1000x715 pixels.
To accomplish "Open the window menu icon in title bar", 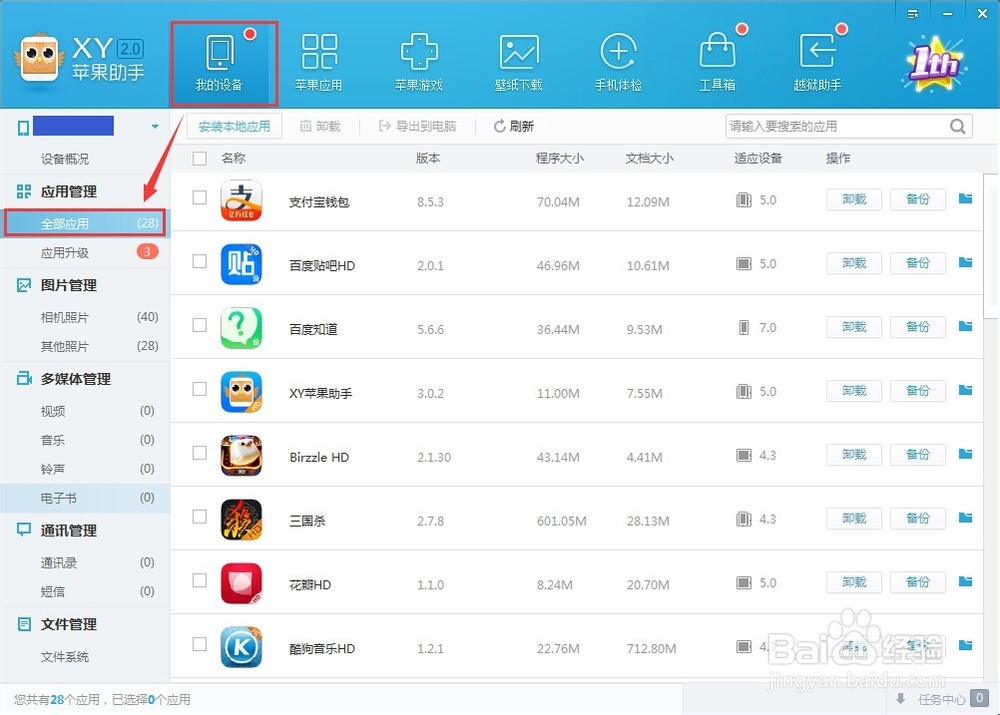I will [x=913, y=14].
